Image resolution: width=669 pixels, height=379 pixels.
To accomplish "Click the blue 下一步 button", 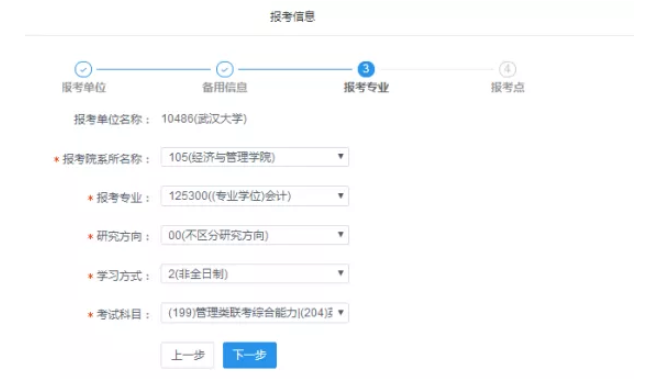I will point(250,355).
